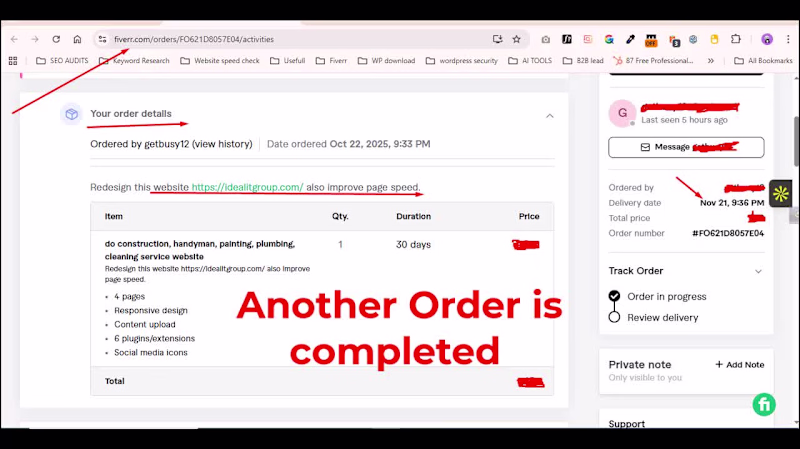Go back with the browser back arrow

coord(14,39)
